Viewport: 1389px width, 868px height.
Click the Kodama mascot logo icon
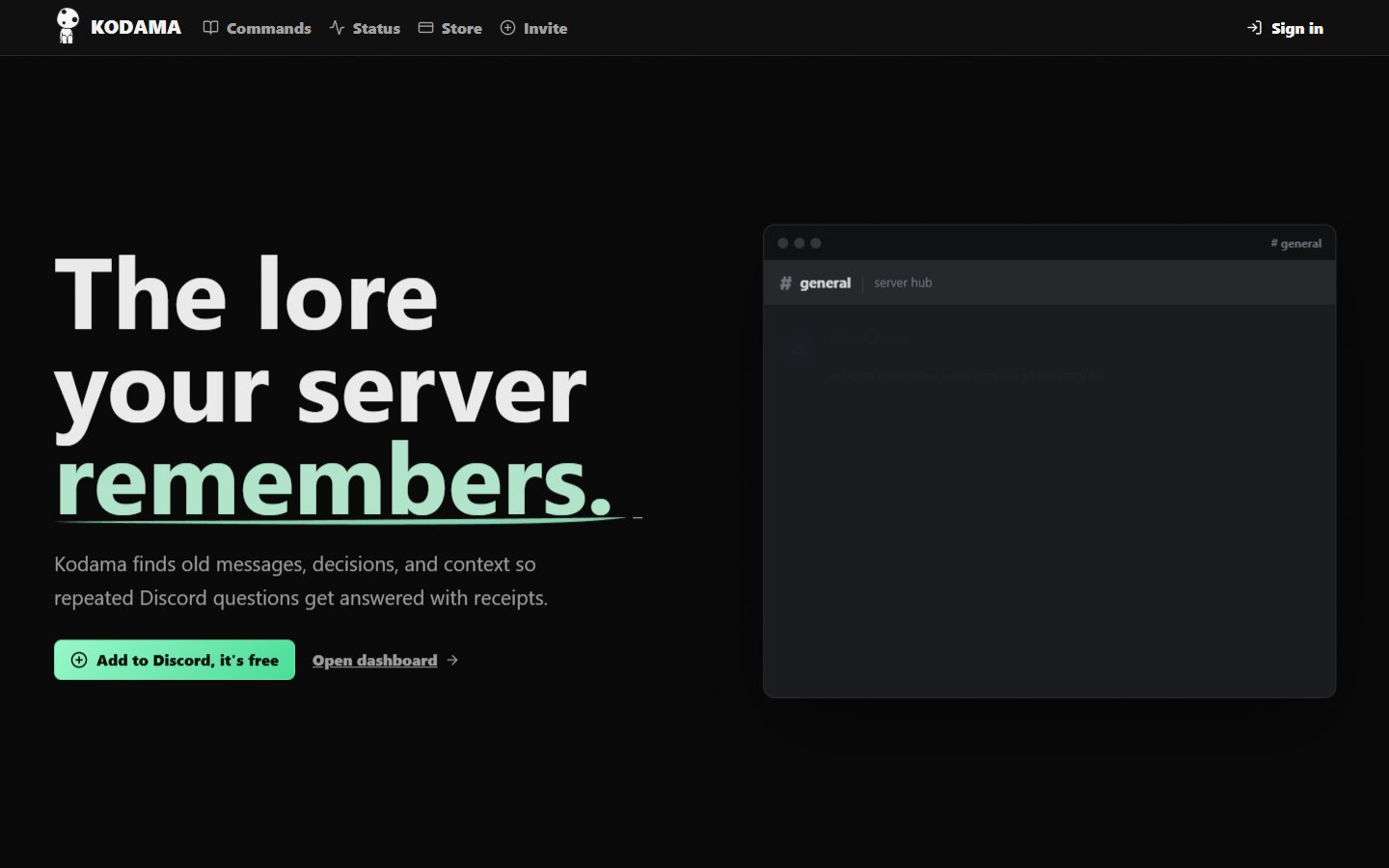coord(67,26)
